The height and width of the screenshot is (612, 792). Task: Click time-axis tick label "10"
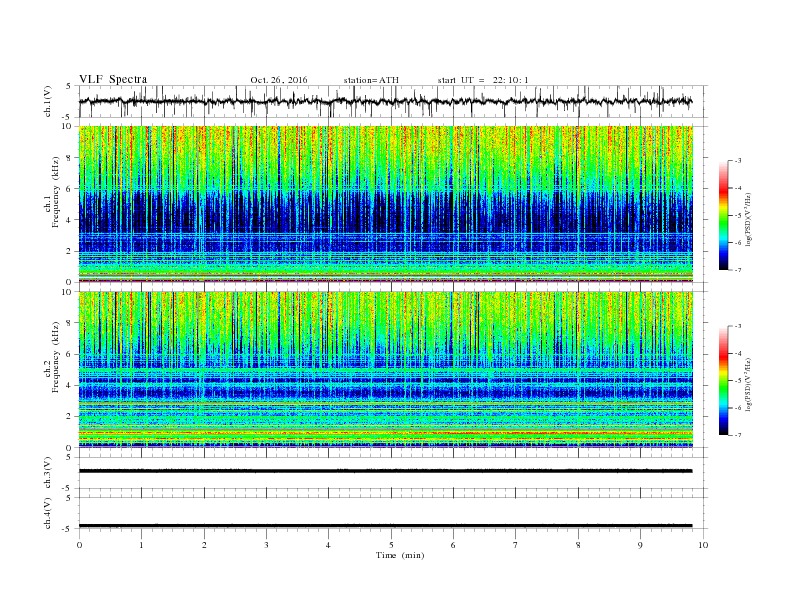coord(703,545)
